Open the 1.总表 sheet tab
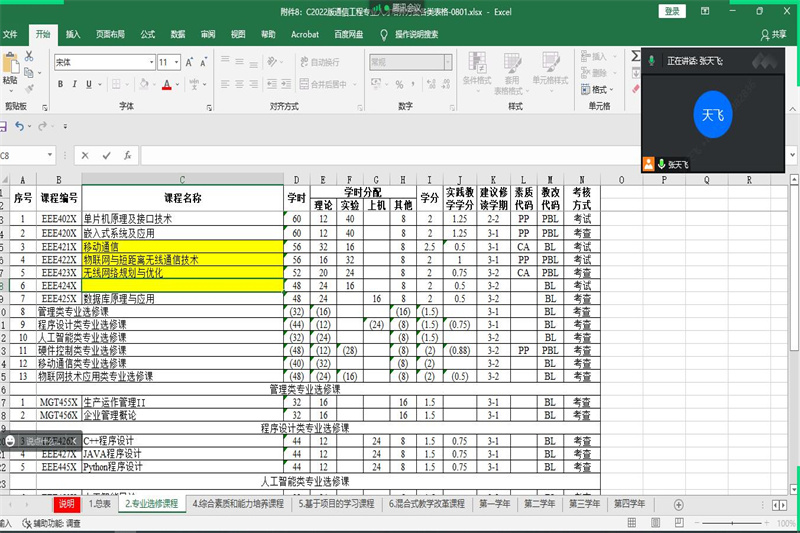Screen dimensions: 800x533 pos(100,504)
